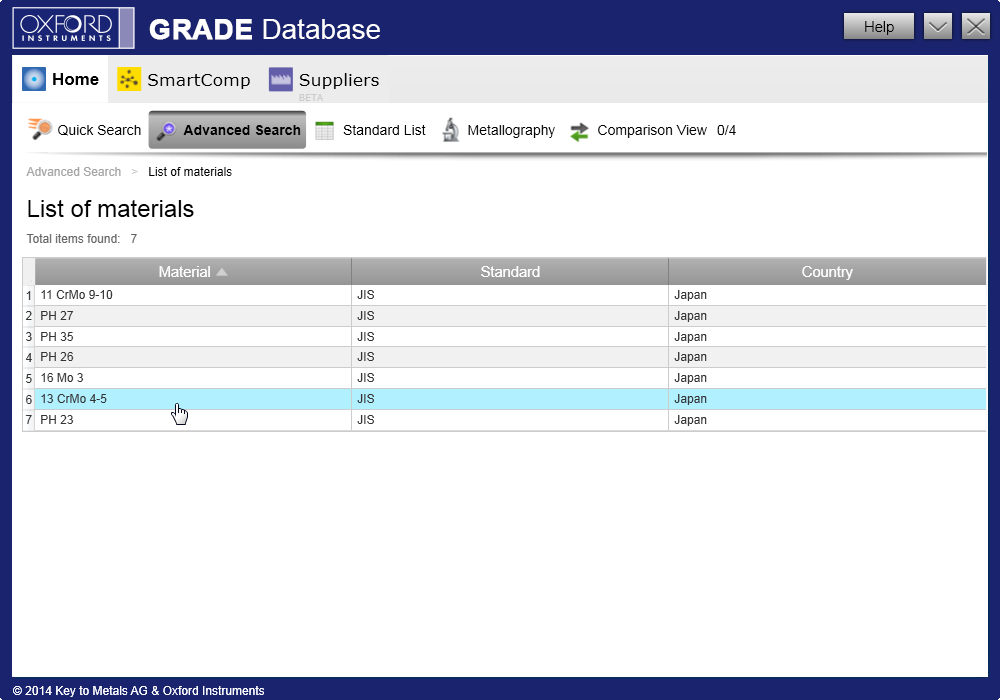Go back via Advanced Search breadcrumb

pos(73,171)
